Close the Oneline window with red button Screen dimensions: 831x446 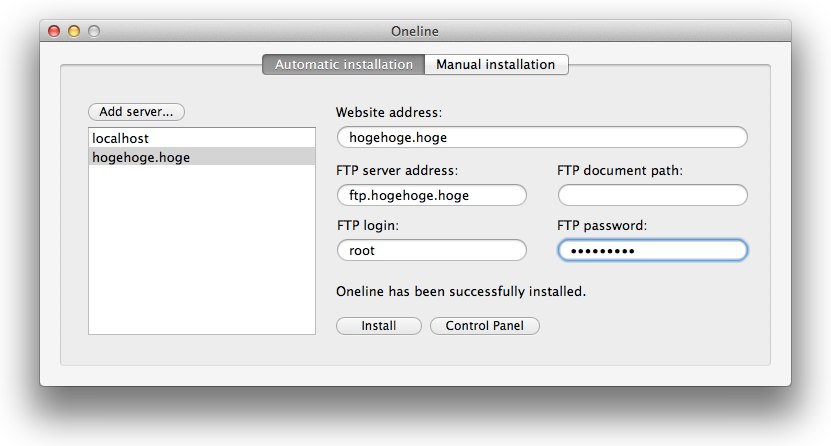point(54,32)
